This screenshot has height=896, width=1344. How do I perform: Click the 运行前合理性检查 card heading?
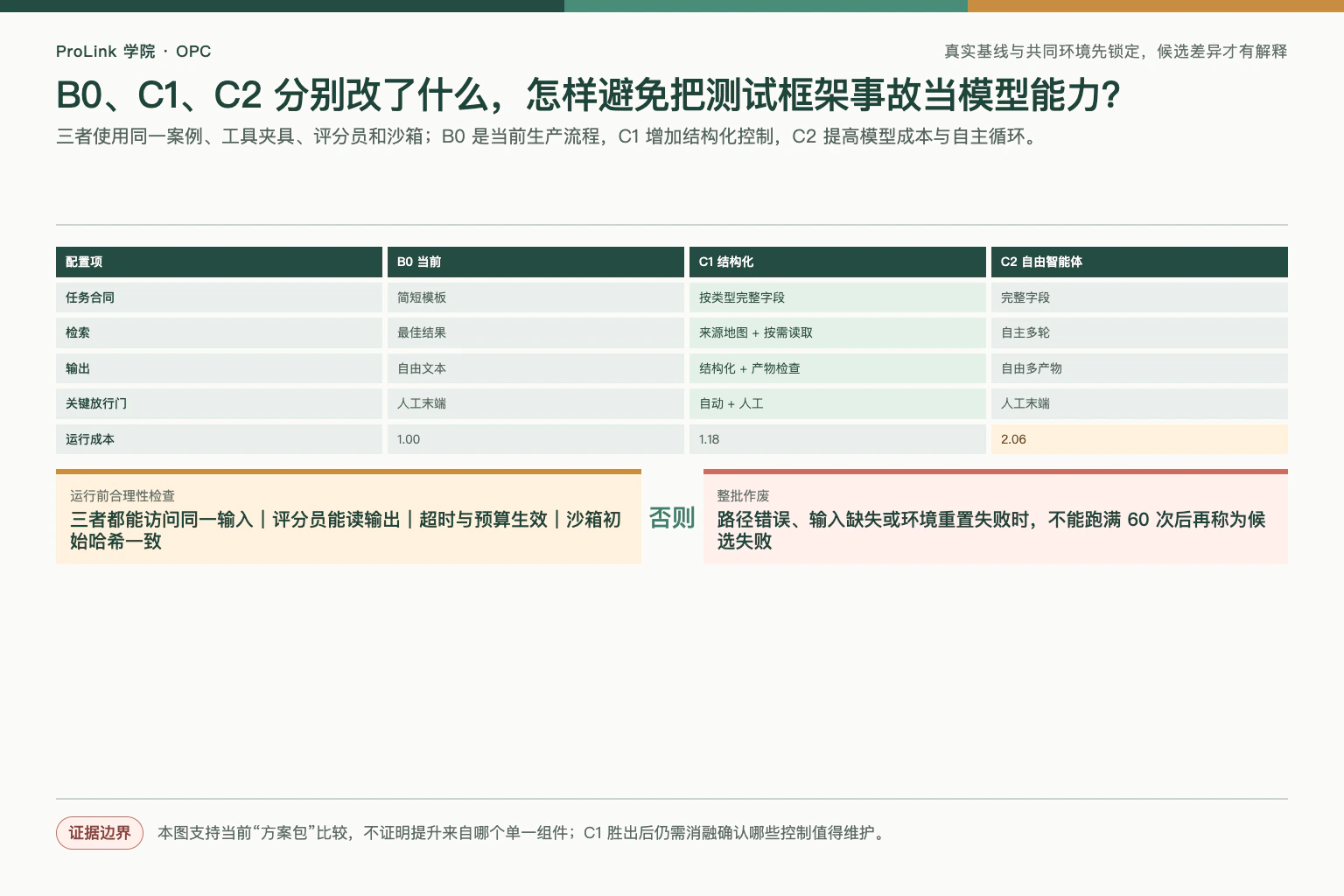(x=122, y=496)
